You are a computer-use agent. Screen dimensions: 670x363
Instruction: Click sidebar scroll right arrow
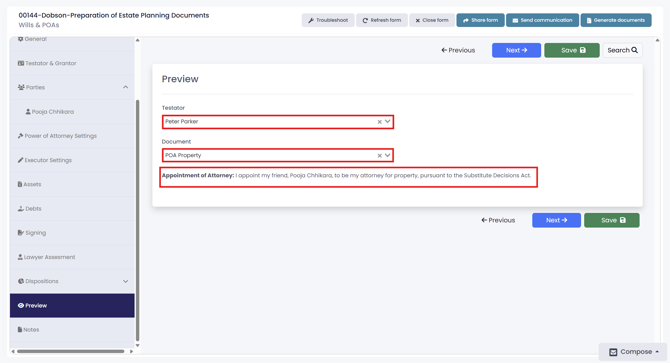click(x=131, y=351)
